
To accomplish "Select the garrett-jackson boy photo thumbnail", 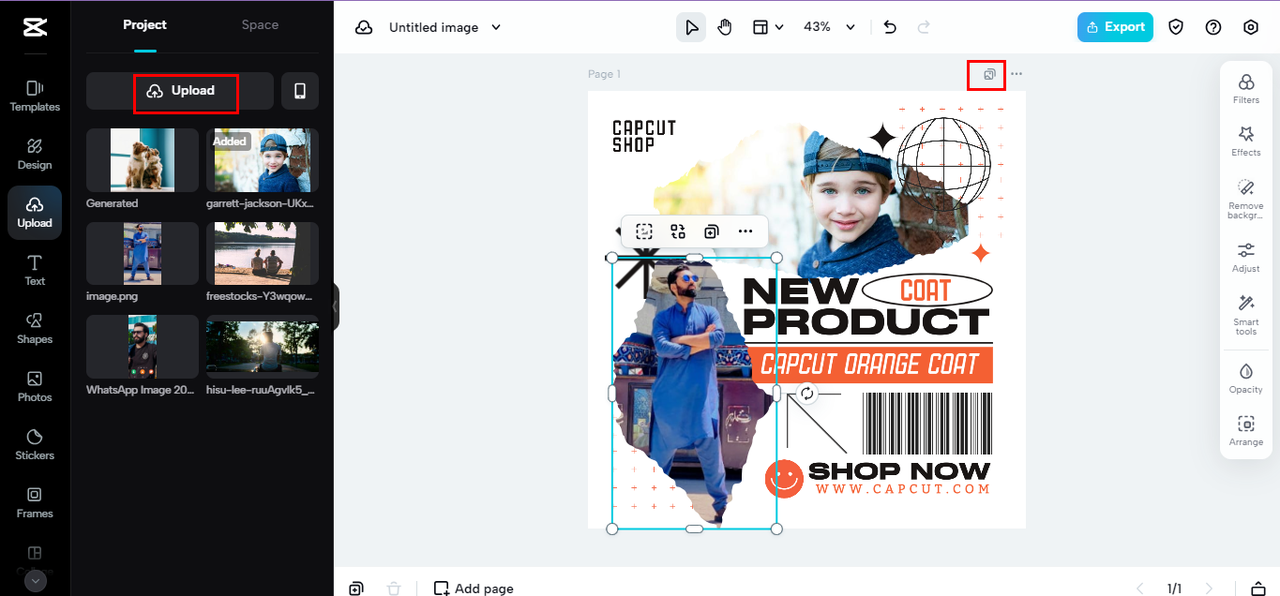I will [x=262, y=160].
